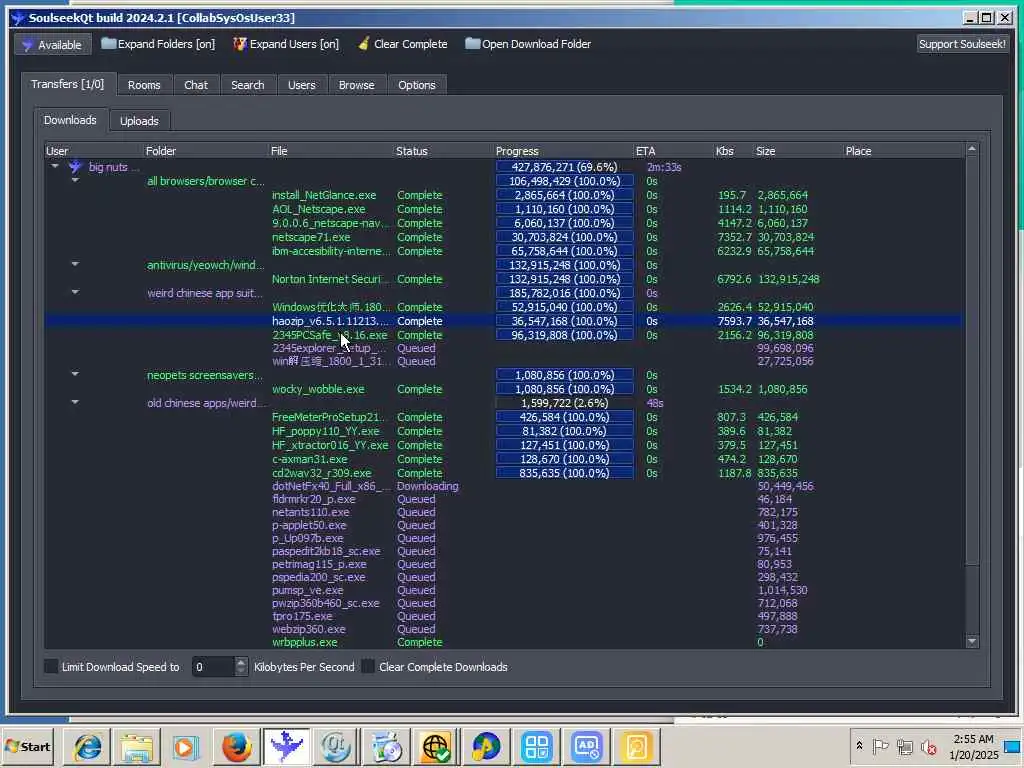The width and height of the screenshot is (1024, 768).
Task: Open the AD blocker taskbar icon
Action: [x=586, y=746]
